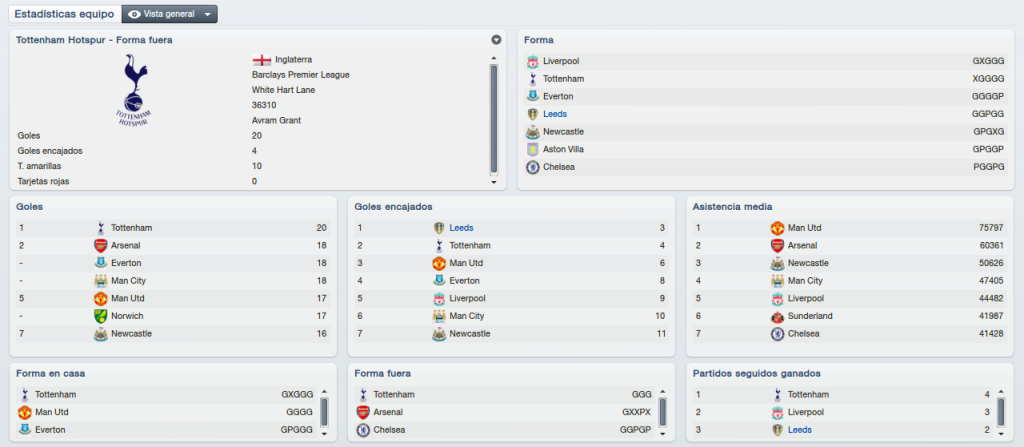Open Leeds link in Partidos seguidos ganados

pyautogui.click(x=800, y=430)
